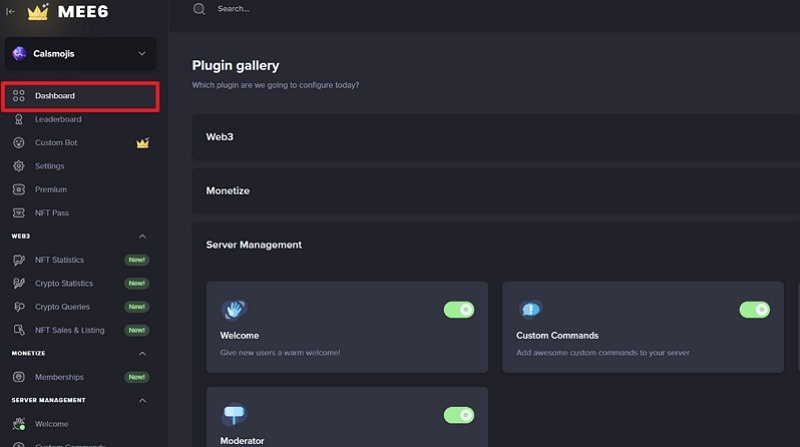Focus the Search input field

pos(233,9)
